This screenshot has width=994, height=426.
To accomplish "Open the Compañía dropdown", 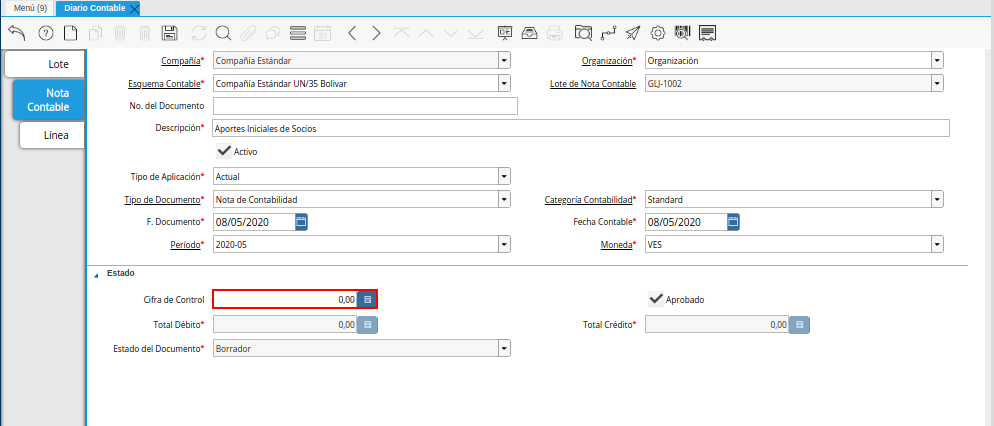I will point(504,61).
